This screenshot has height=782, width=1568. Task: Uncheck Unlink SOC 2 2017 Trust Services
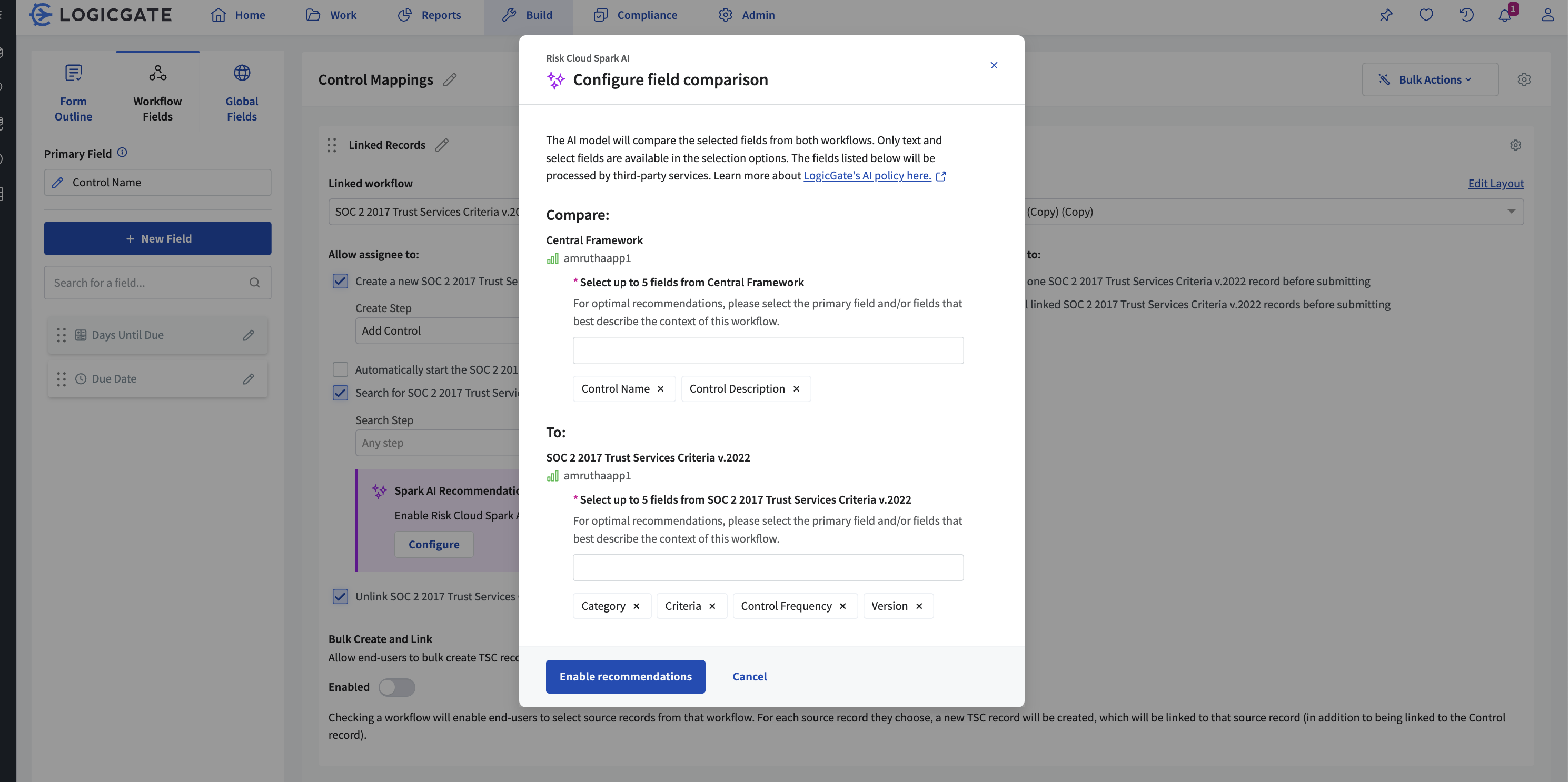tap(340, 596)
